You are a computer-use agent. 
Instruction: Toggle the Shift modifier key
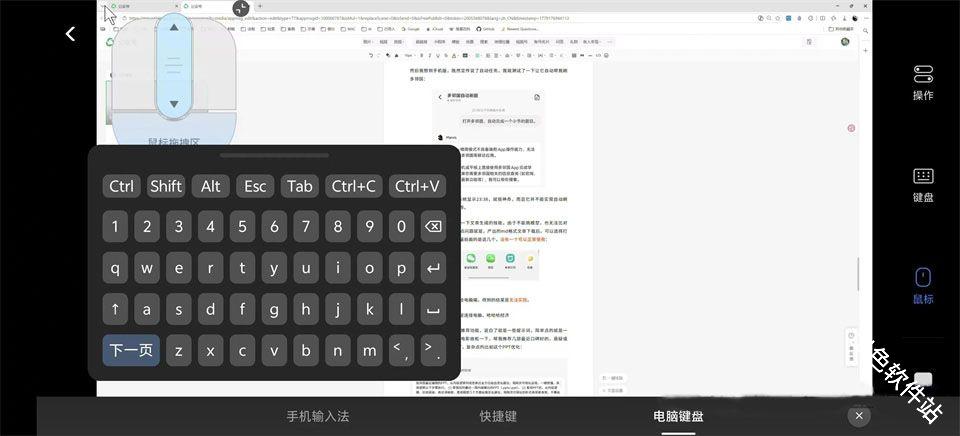[x=166, y=186]
